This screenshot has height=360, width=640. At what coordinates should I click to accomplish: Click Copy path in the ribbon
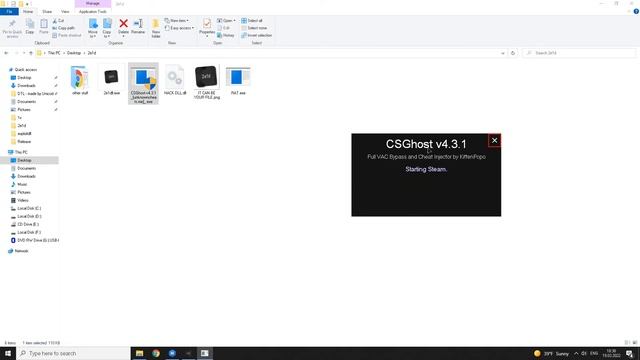click(63, 28)
